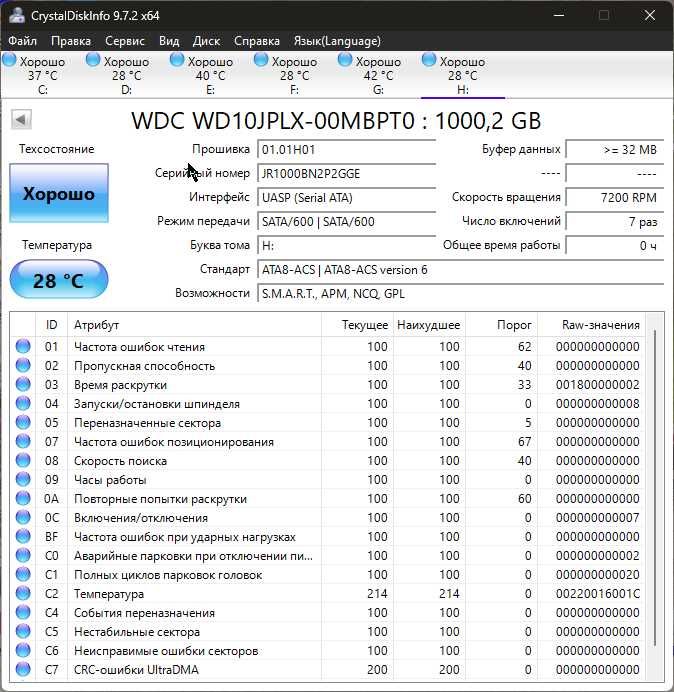Click status orb for attribute 05 Переназначенные сектора
The height and width of the screenshot is (692, 674).
click(x=23, y=422)
